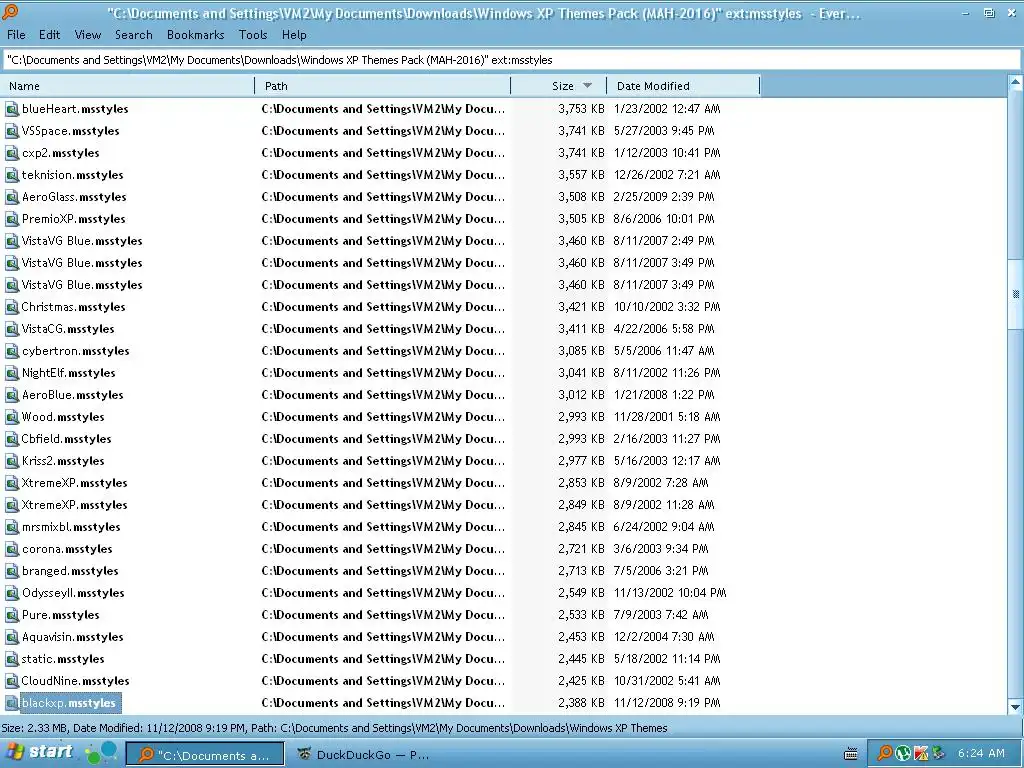This screenshot has height=768, width=1024.
Task: Open the Bookmarks menu
Action: coord(195,35)
